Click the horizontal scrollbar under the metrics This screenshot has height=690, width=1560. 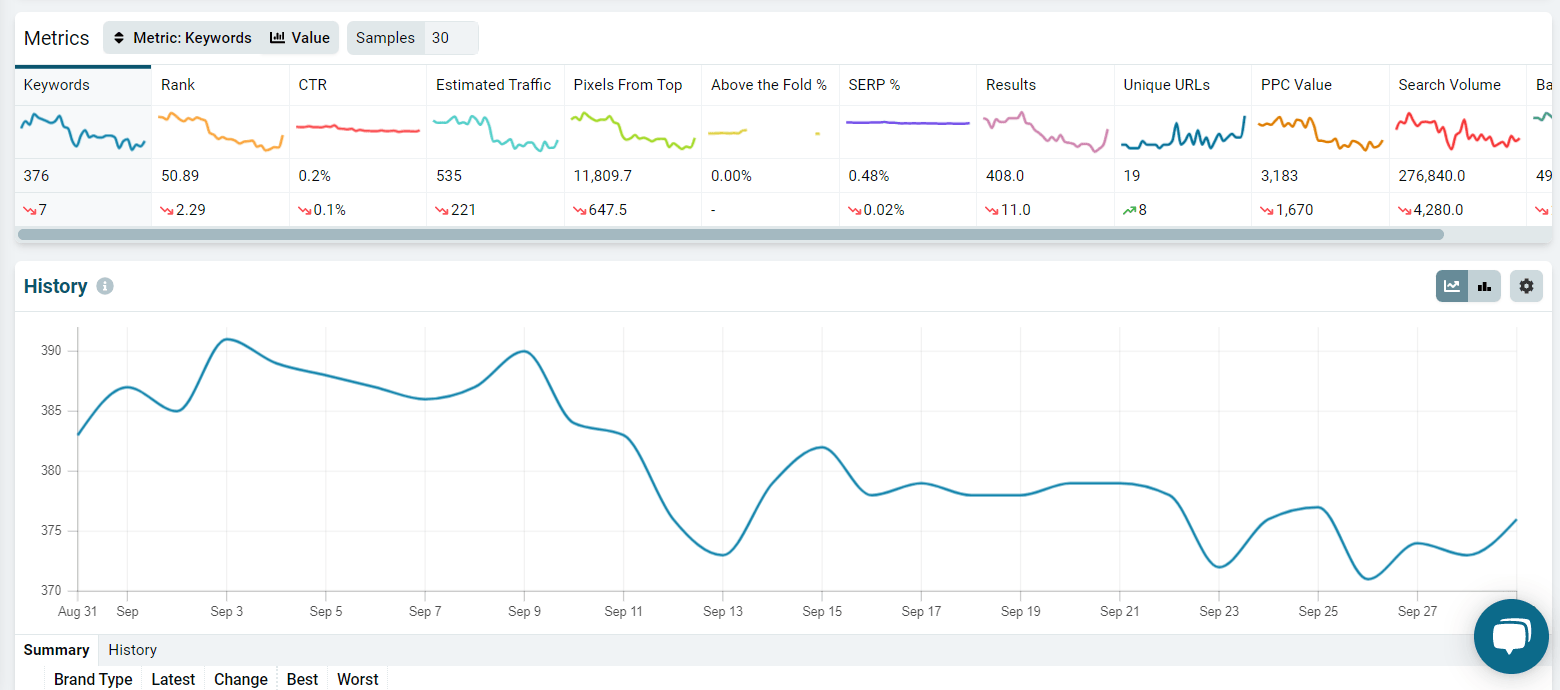pyautogui.click(x=731, y=234)
